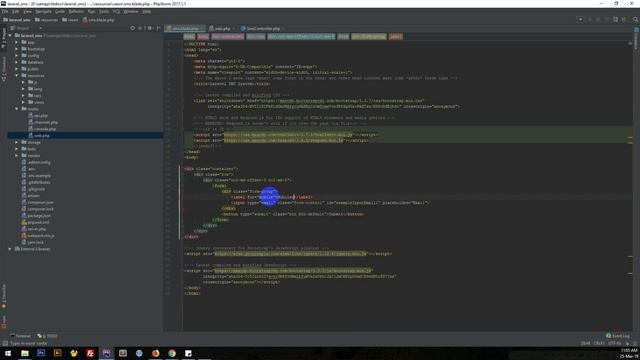Open the Help menu
This screenshot has height=360, width=640.
(147, 11)
